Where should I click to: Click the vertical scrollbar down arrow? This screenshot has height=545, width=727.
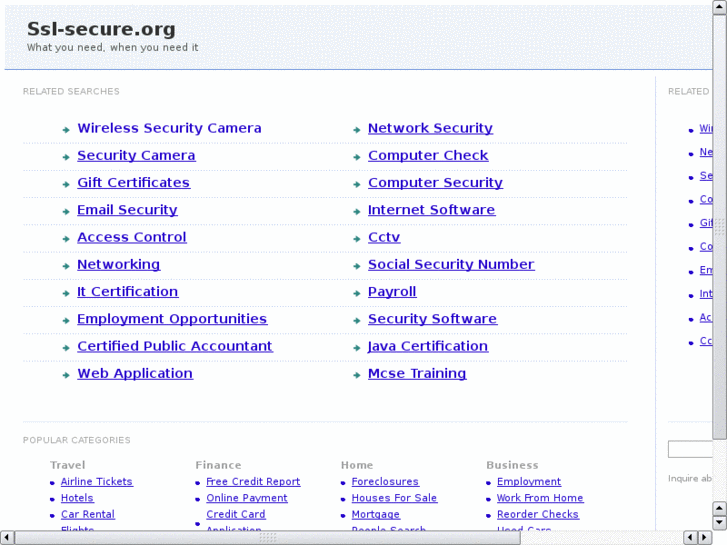(720, 523)
